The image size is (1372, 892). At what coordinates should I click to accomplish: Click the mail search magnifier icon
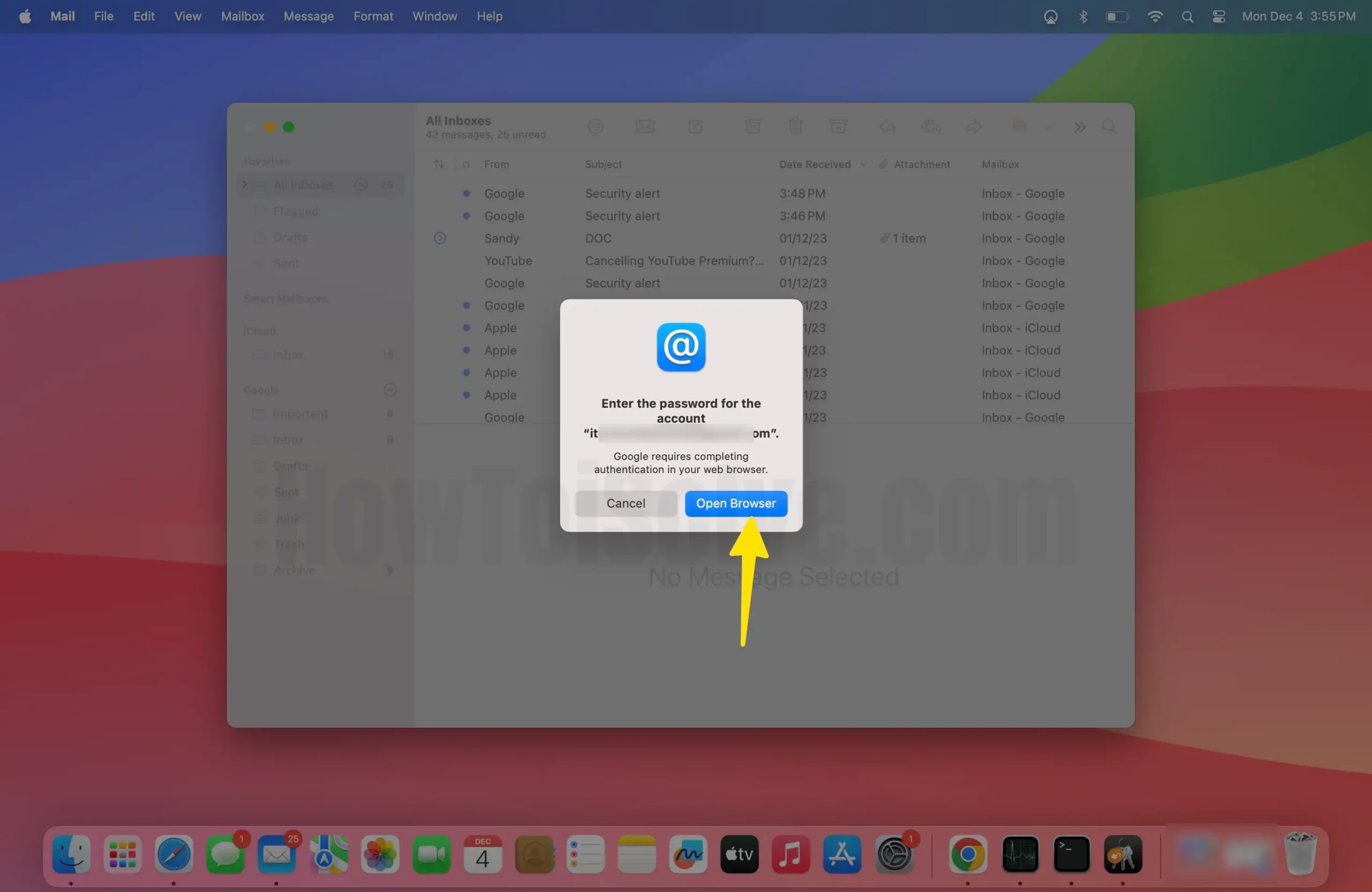(1108, 126)
